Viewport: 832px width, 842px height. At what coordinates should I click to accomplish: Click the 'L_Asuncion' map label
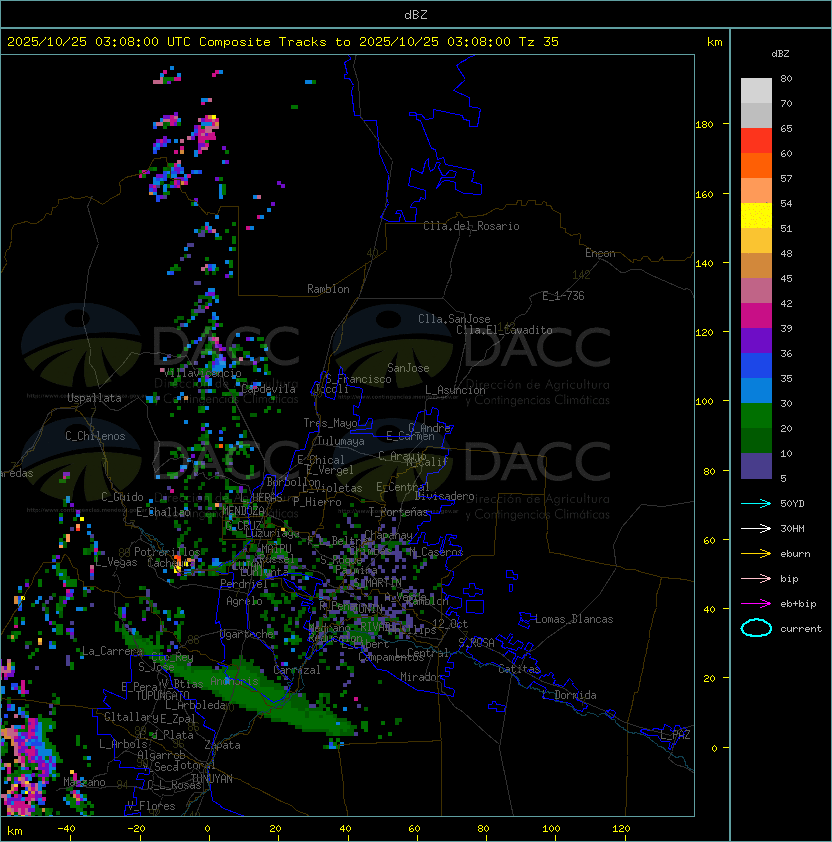(x=455, y=390)
